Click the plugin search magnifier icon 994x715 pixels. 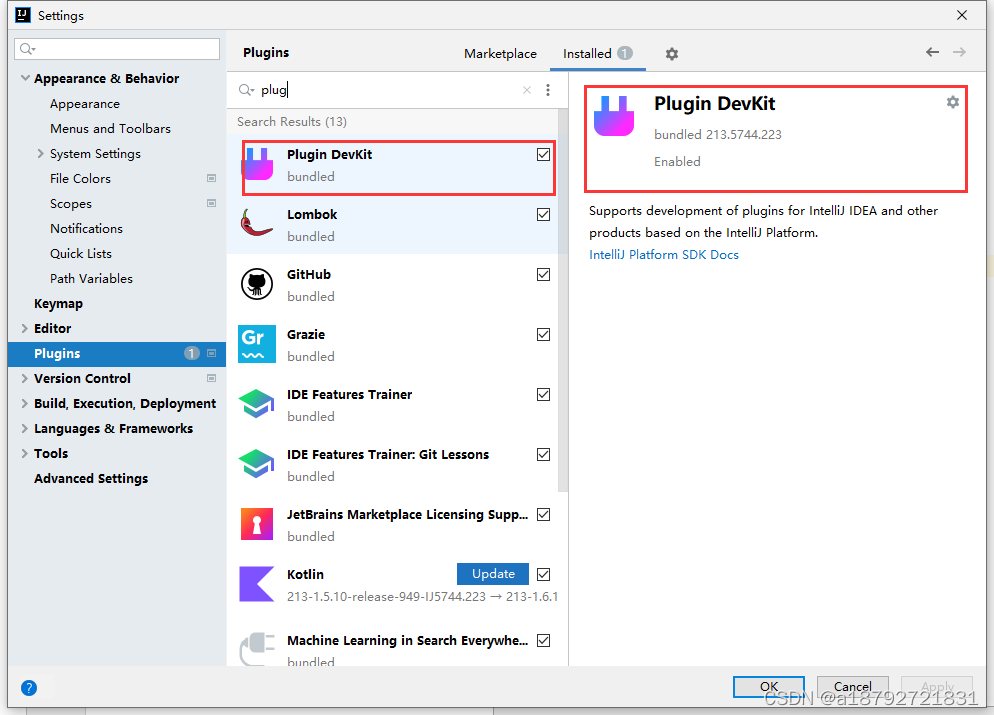coord(246,90)
